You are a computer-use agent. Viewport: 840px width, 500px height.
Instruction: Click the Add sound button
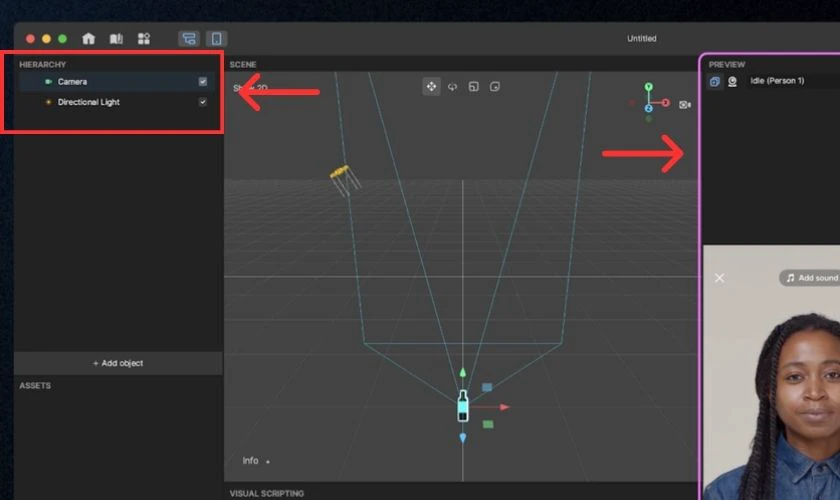811,278
